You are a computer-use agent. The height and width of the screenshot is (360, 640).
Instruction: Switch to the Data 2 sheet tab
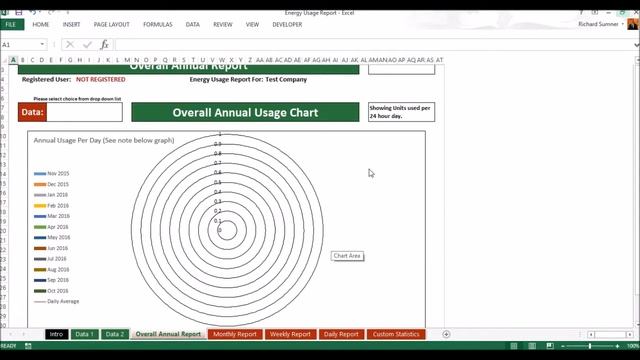tap(115, 334)
